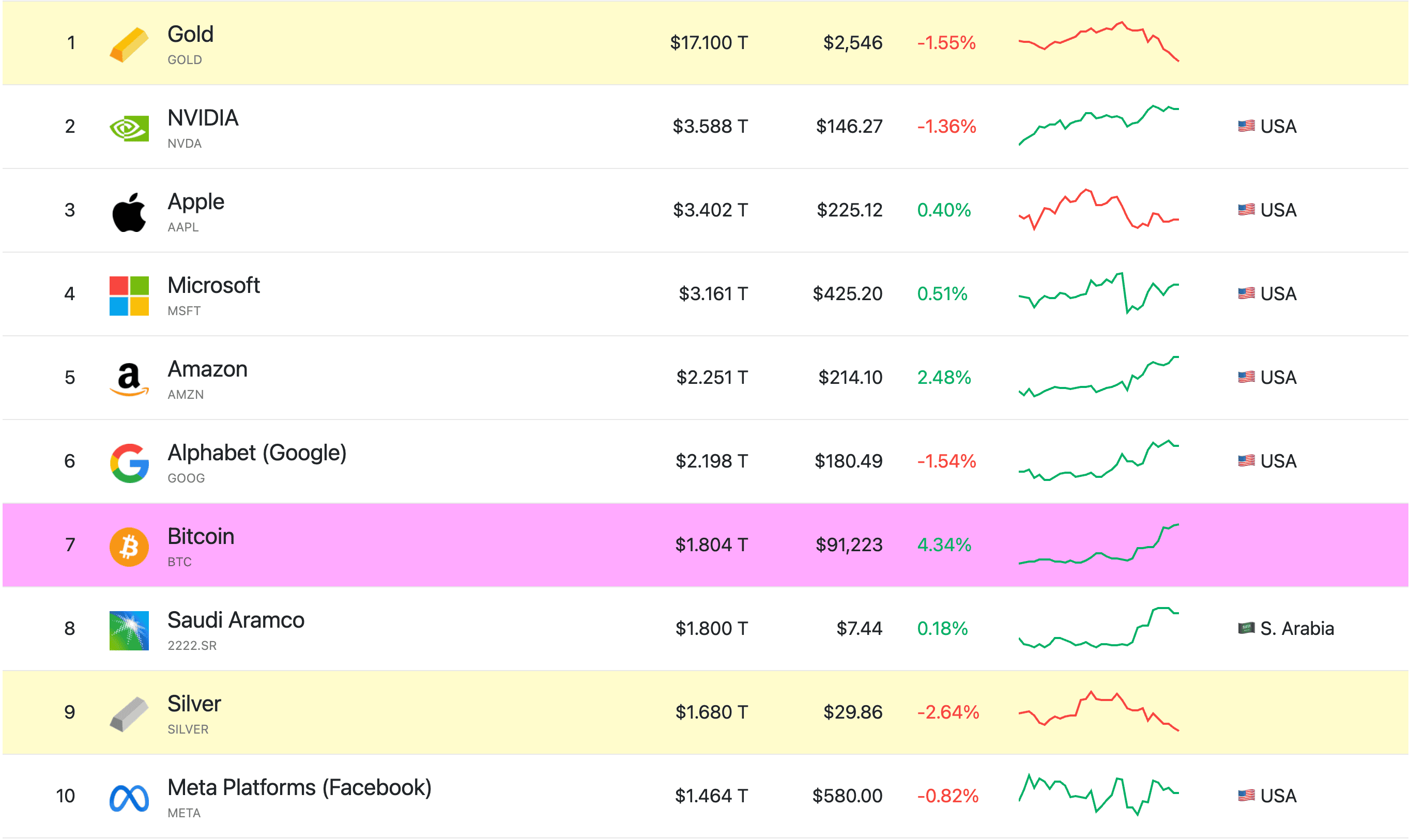
Task: Open the Meta Platforms (Facebook) page
Action: click(299, 788)
